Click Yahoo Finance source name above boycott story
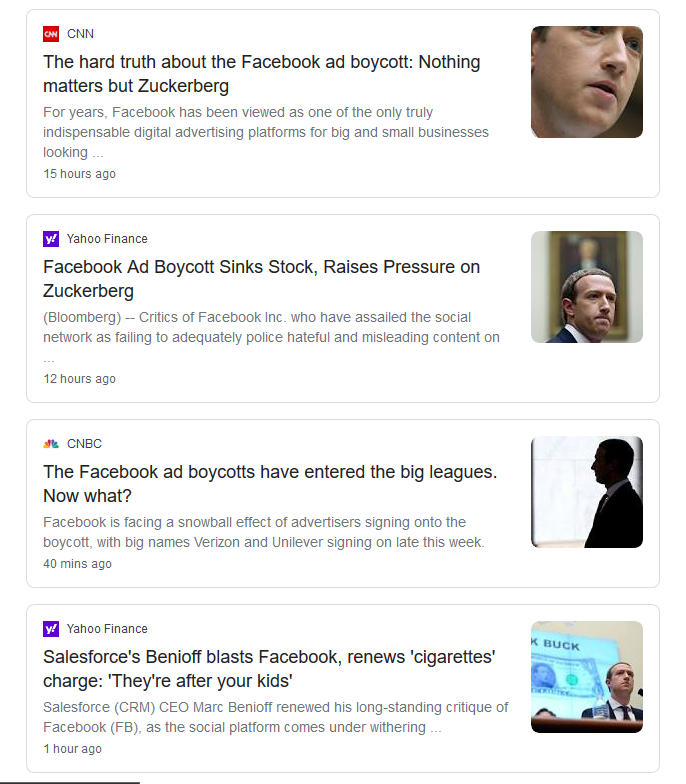The height and width of the screenshot is (784, 686). (107, 239)
